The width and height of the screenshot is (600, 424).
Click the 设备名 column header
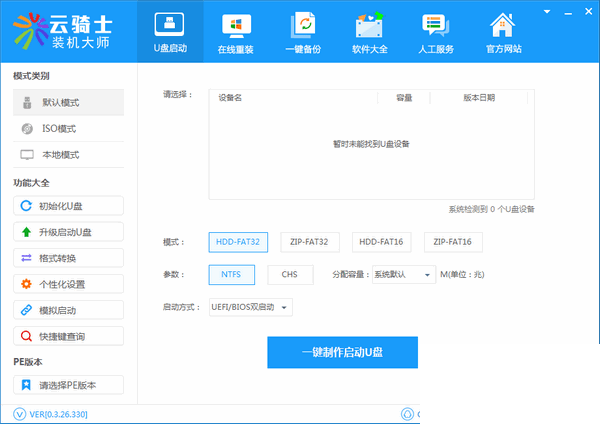tap(230, 98)
